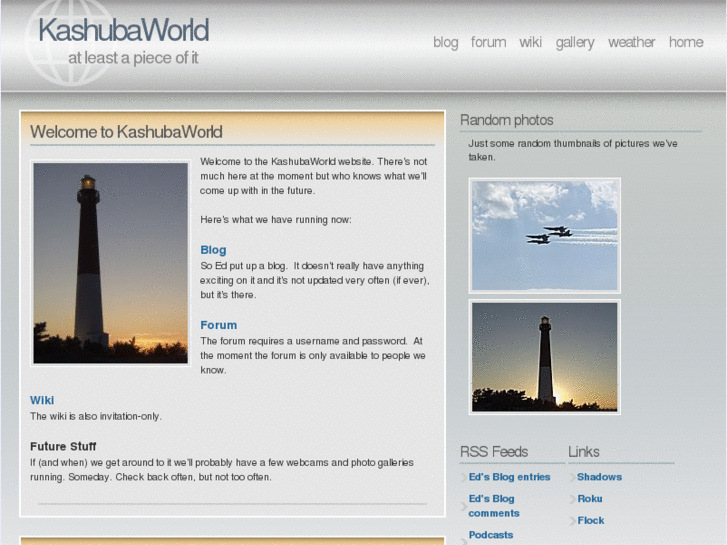Visit the Flock link

pyautogui.click(x=591, y=520)
